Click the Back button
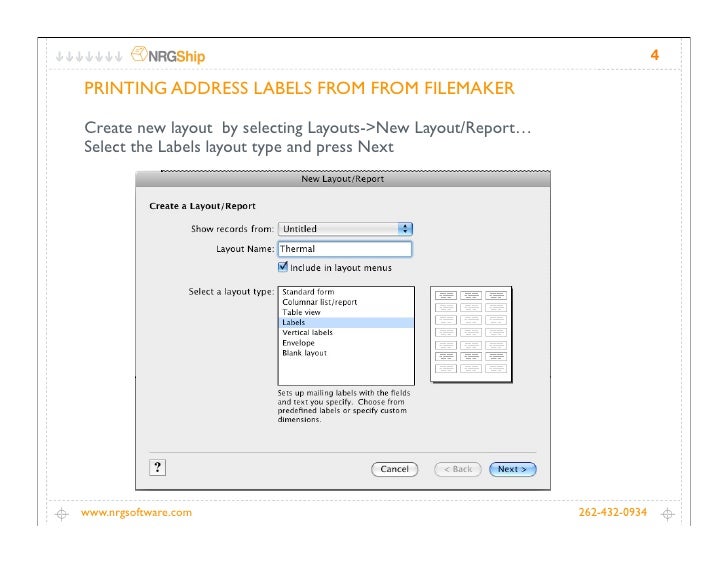This screenshot has width=728, height=563. pos(457,469)
